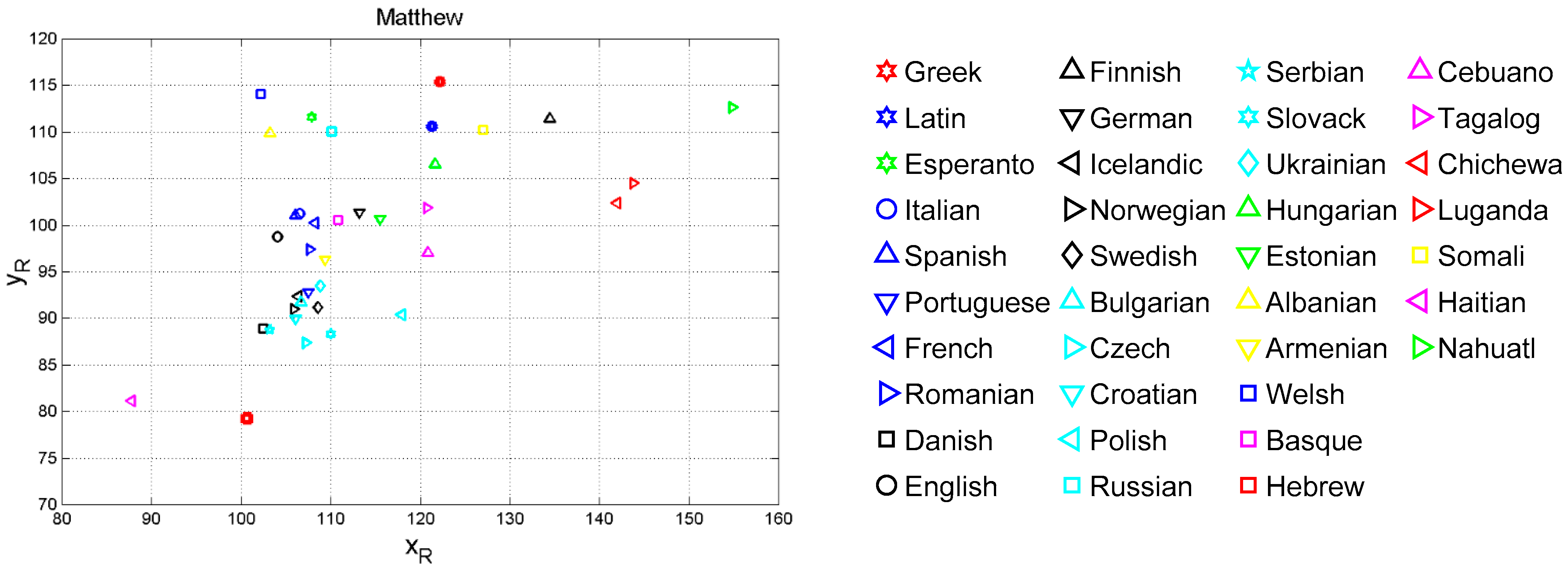Click the blue circle legend marker beside Italian
The image size is (1568, 574).
pyautogui.click(x=886, y=209)
